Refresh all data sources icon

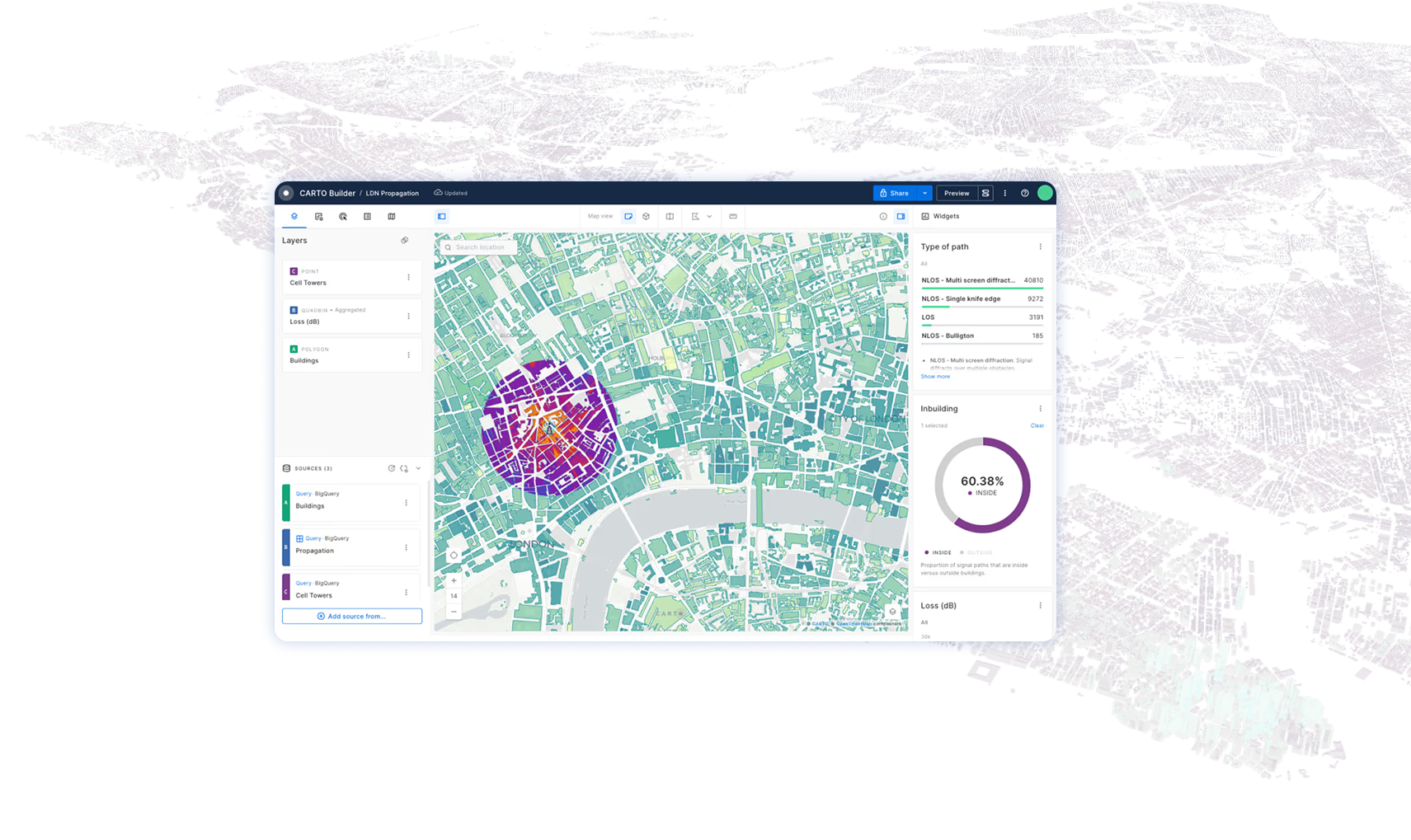(x=392, y=468)
